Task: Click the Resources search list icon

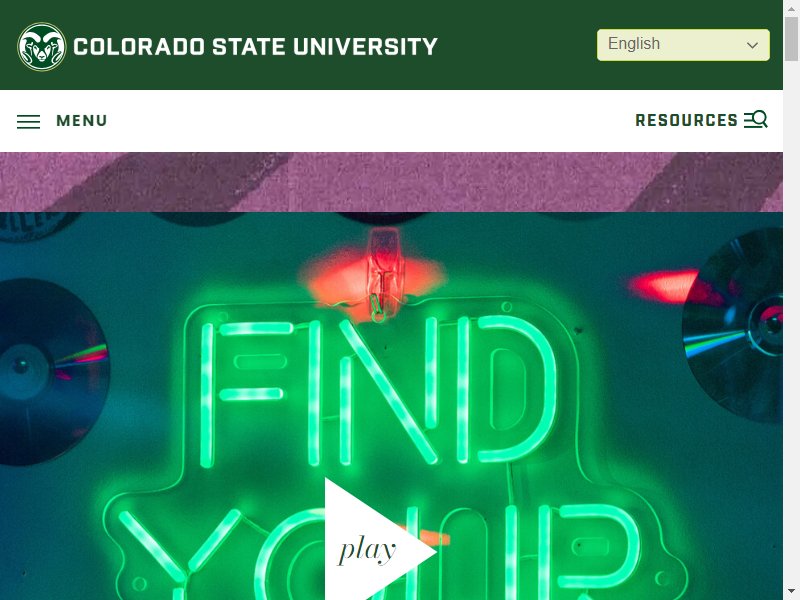Action: (756, 119)
